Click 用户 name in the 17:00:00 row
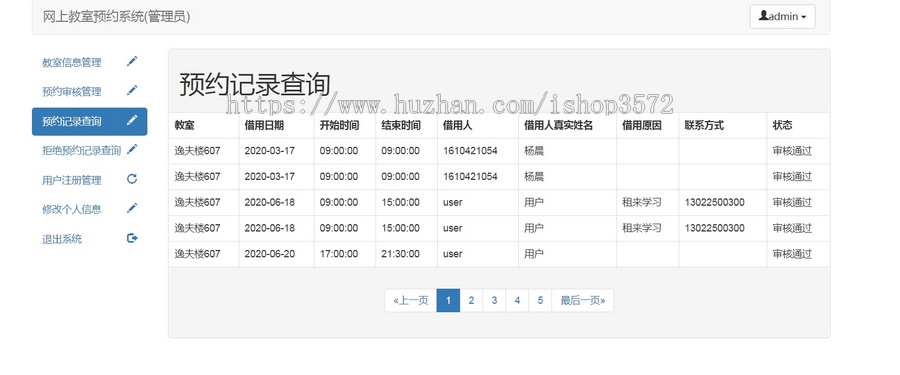 tap(533, 254)
